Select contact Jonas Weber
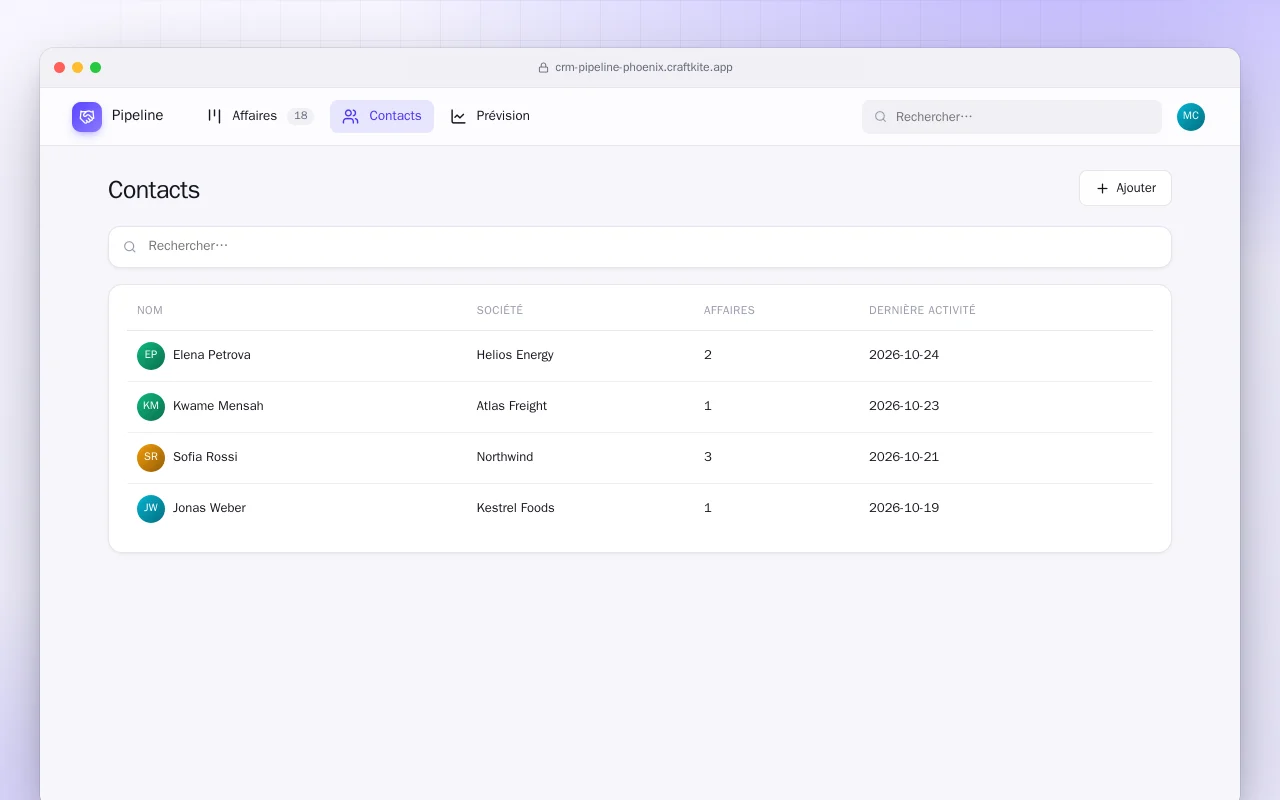The width and height of the screenshot is (1280, 800). (209, 508)
